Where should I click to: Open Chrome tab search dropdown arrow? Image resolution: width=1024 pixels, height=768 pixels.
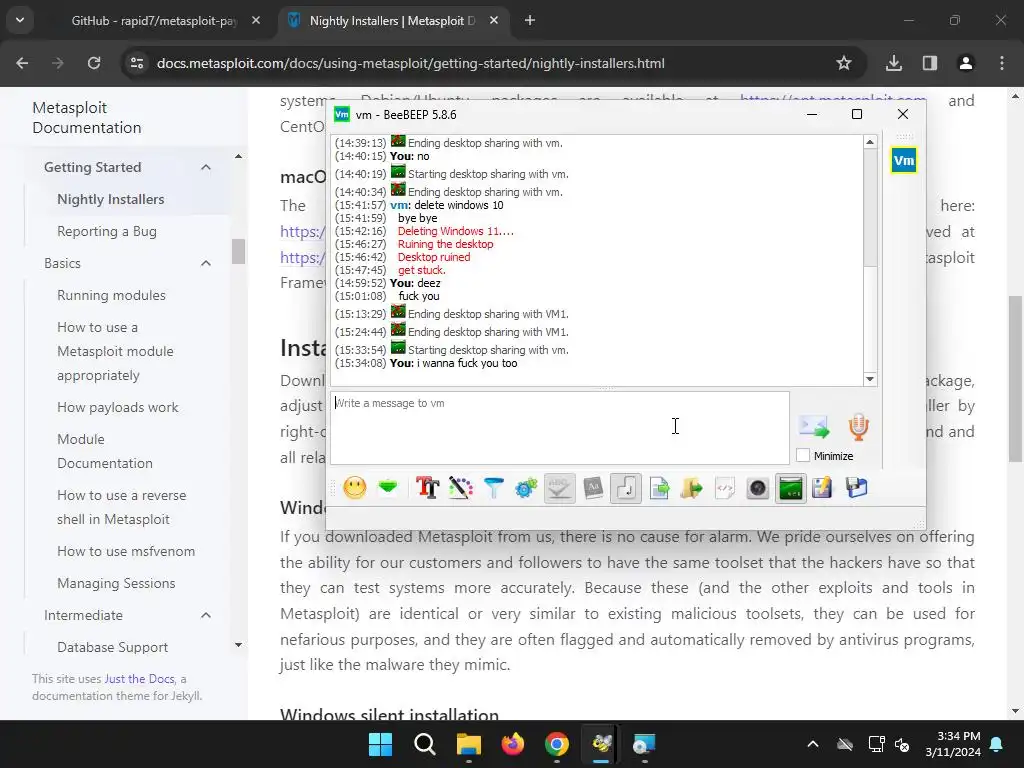click(x=20, y=20)
